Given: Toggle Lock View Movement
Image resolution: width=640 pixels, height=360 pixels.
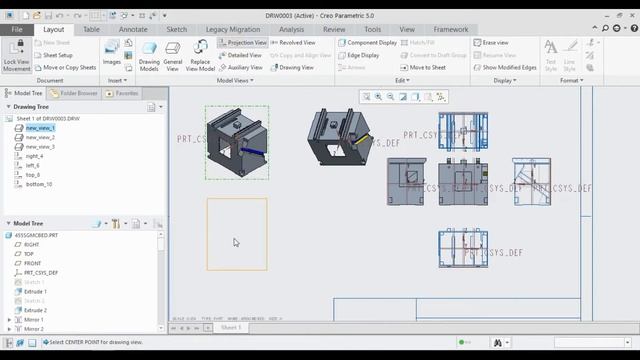Looking at the screenshot, I should tap(16, 55).
